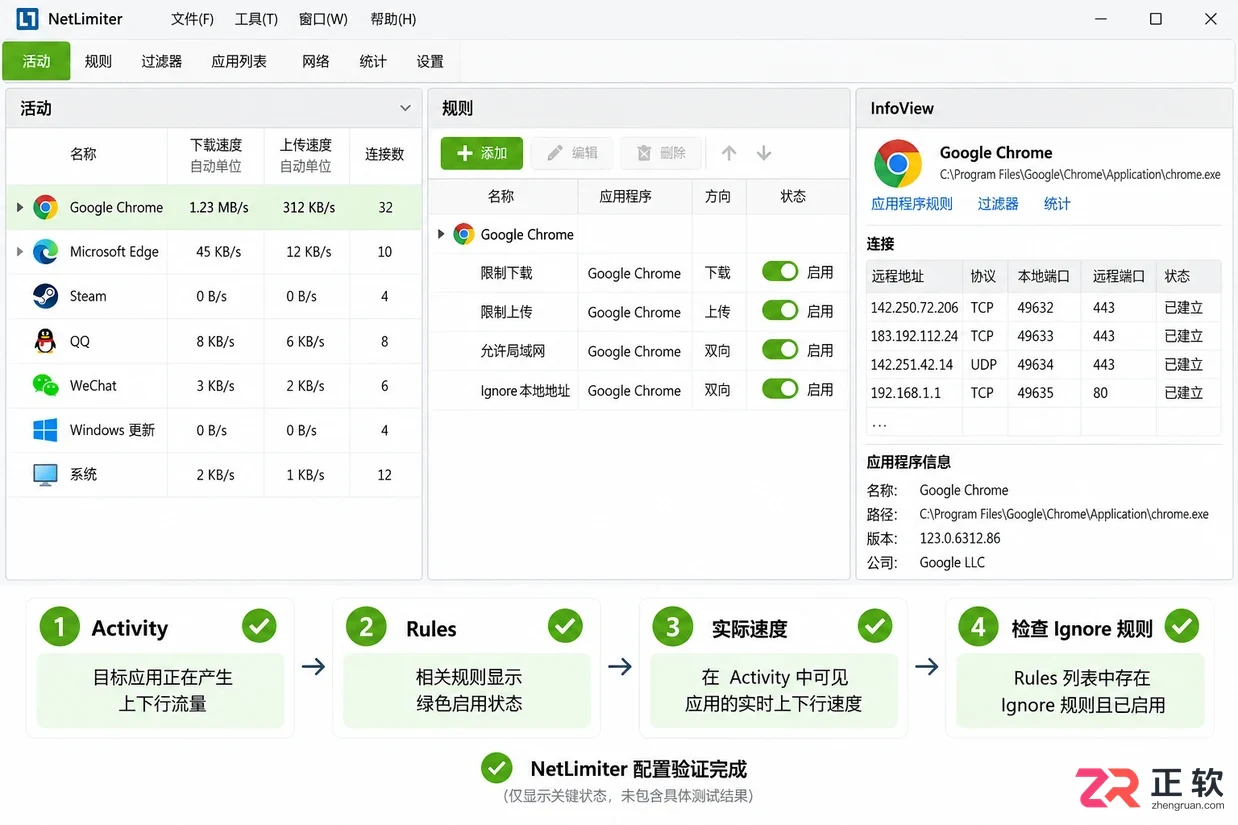Viewport: 1238px width, 825px height.
Task: Click the QQ penguin icon
Action: (x=45, y=341)
